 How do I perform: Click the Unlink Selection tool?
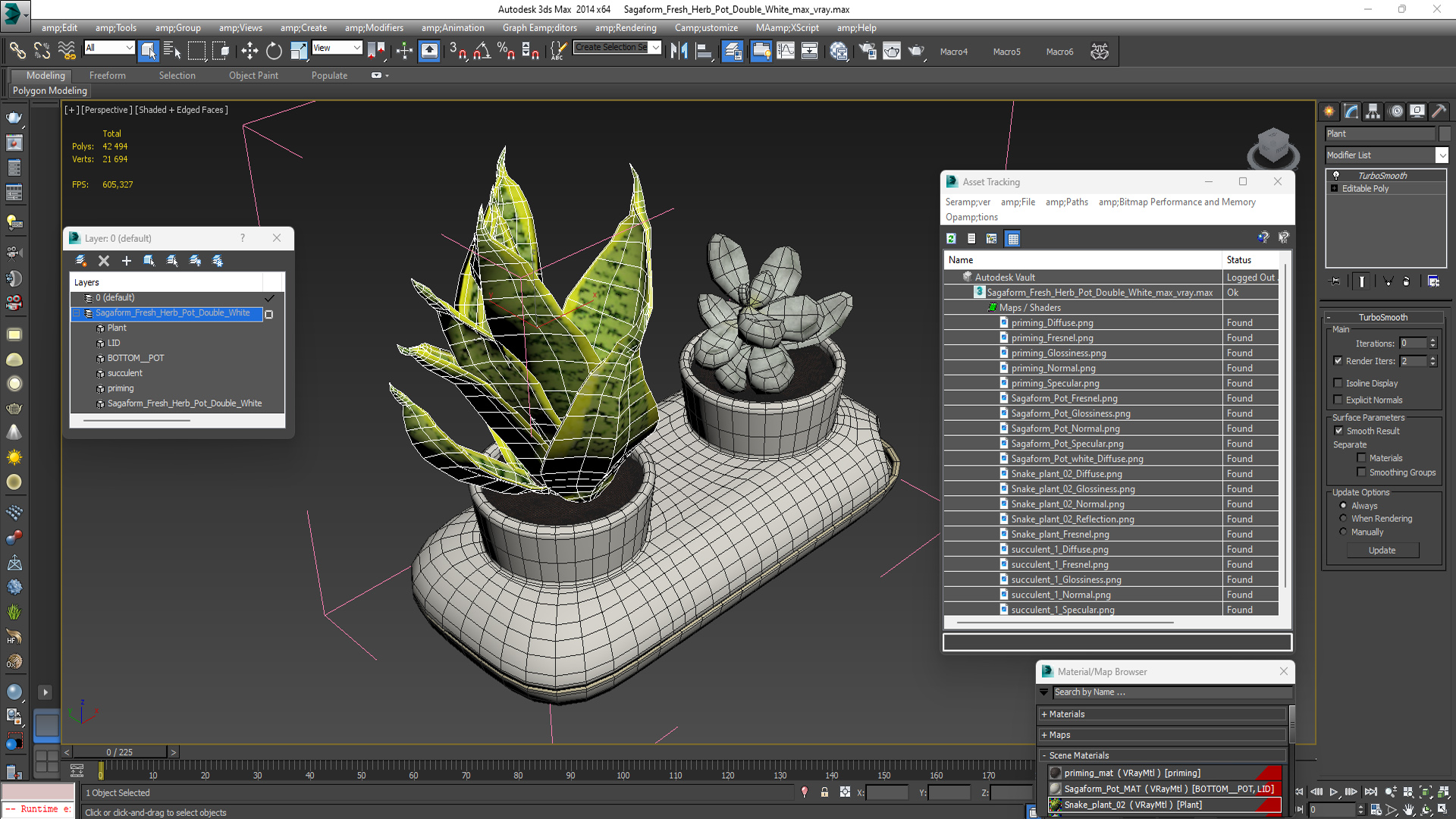(x=42, y=51)
